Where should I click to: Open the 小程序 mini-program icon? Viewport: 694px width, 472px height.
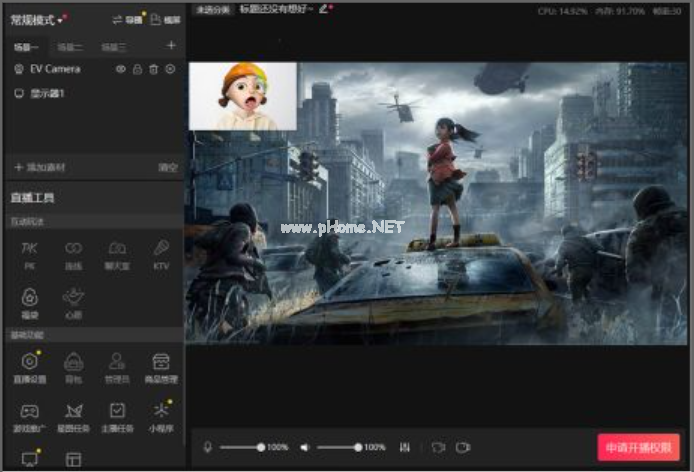160,411
